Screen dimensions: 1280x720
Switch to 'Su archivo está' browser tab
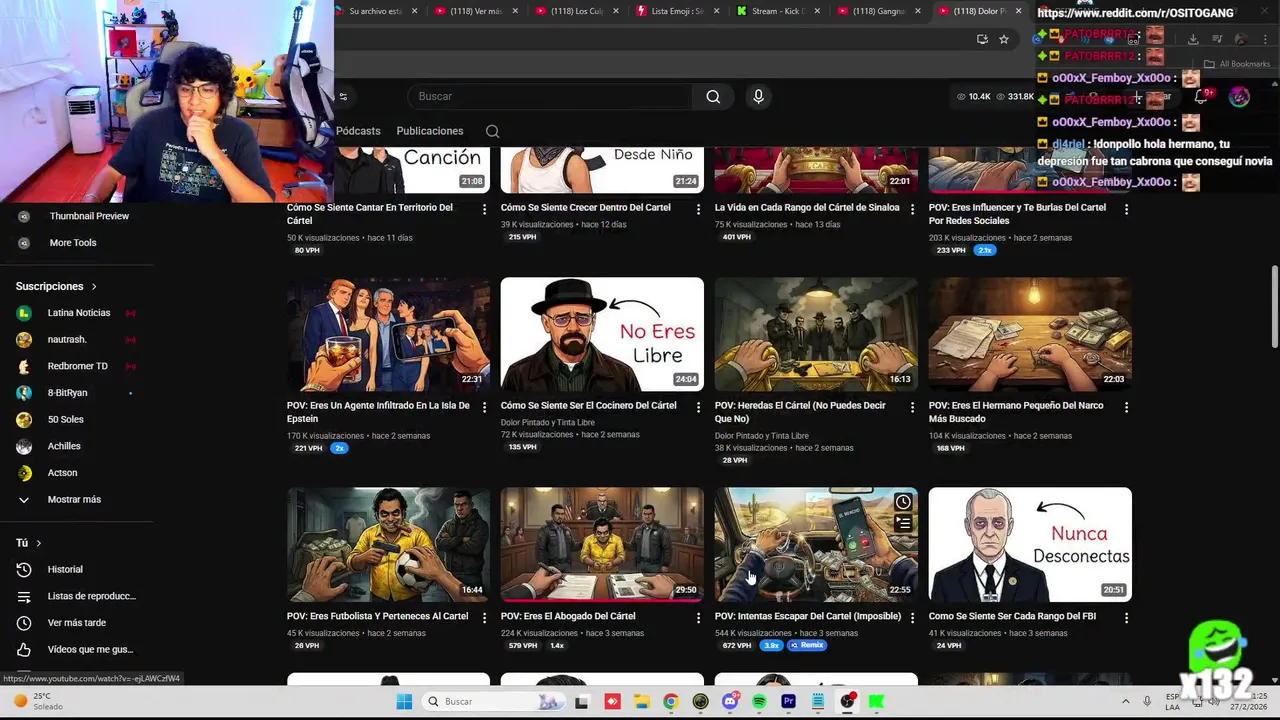(x=375, y=11)
